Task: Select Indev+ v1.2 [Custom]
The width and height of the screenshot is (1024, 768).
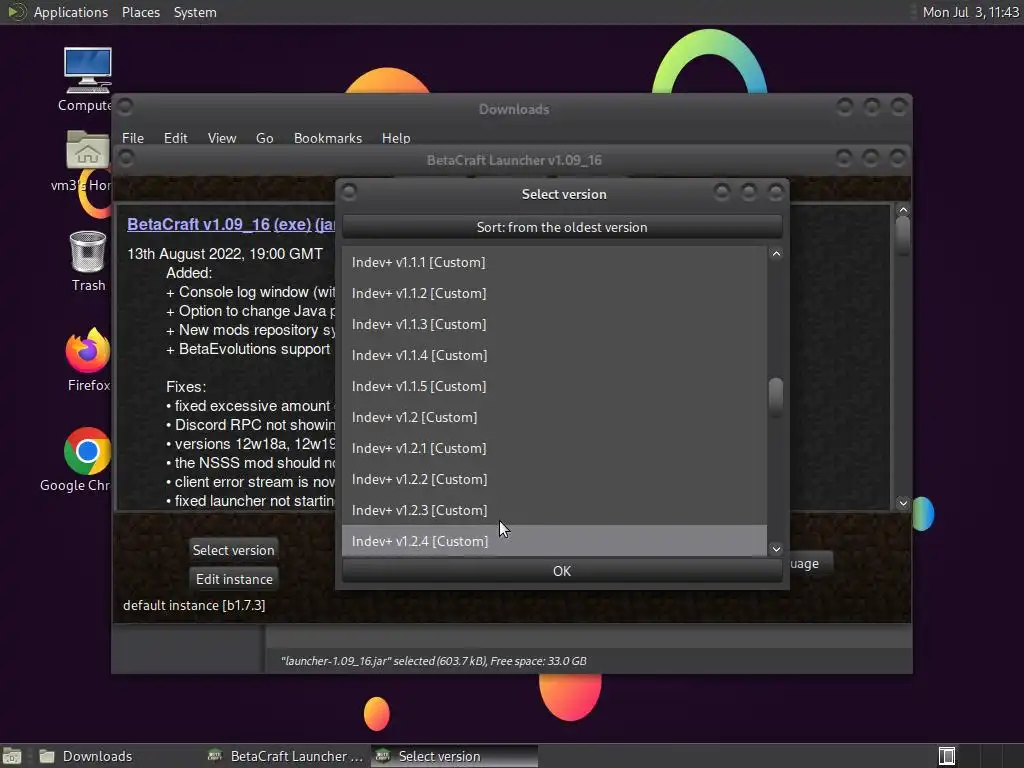Action: point(554,417)
